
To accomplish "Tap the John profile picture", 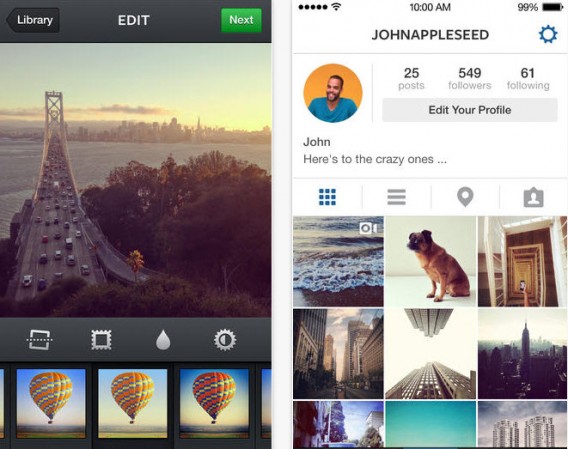I will point(333,93).
